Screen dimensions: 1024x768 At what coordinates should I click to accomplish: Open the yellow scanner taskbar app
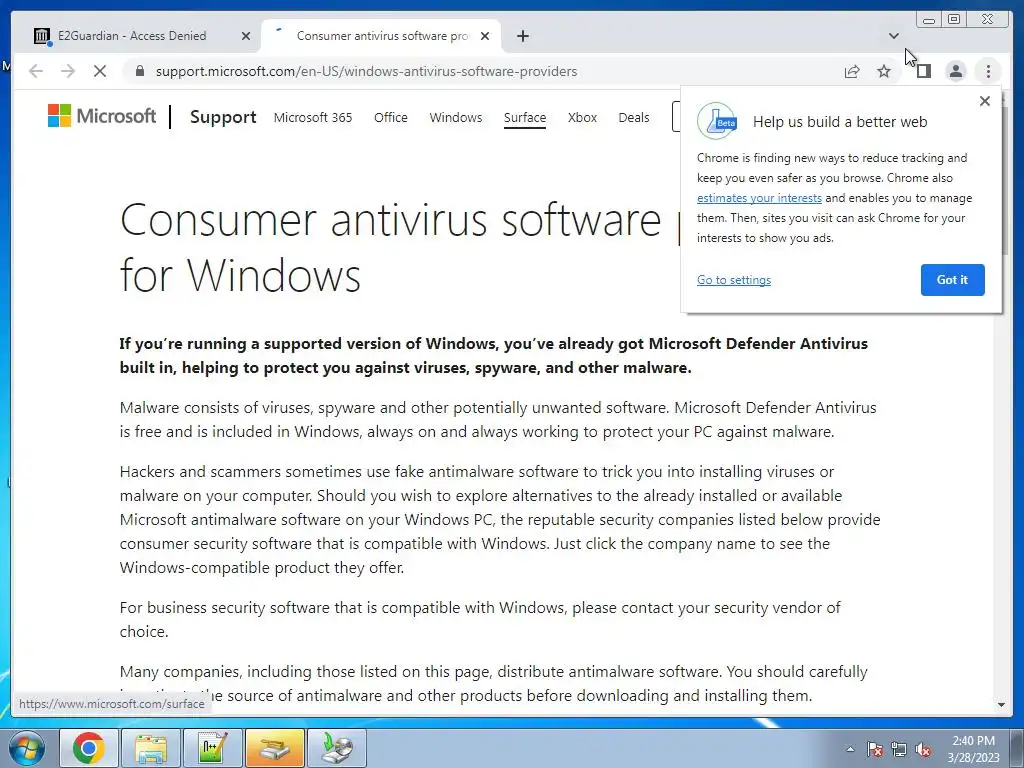point(275,748)
